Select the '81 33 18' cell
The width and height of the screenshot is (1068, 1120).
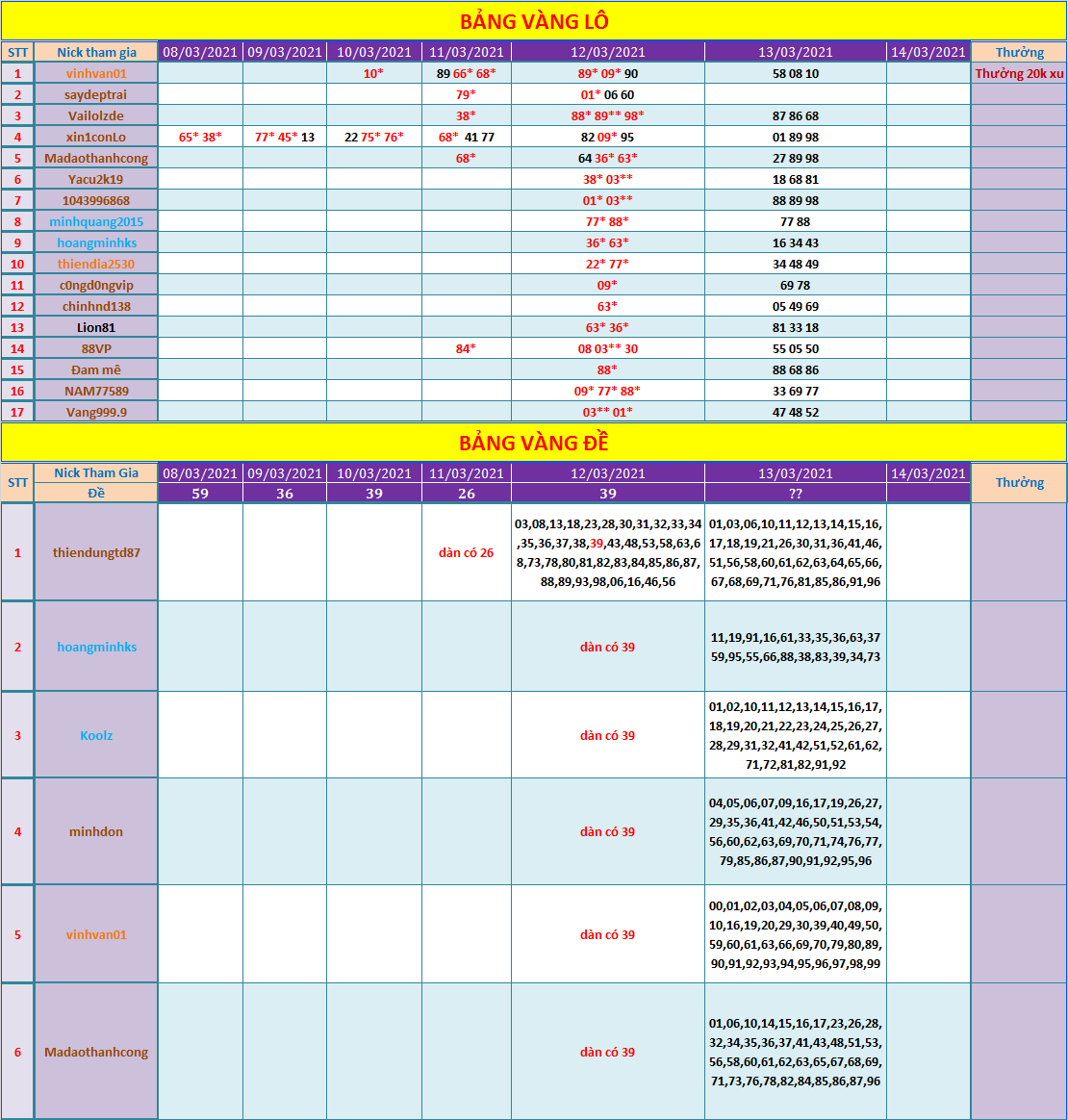(x=795, y=328)
